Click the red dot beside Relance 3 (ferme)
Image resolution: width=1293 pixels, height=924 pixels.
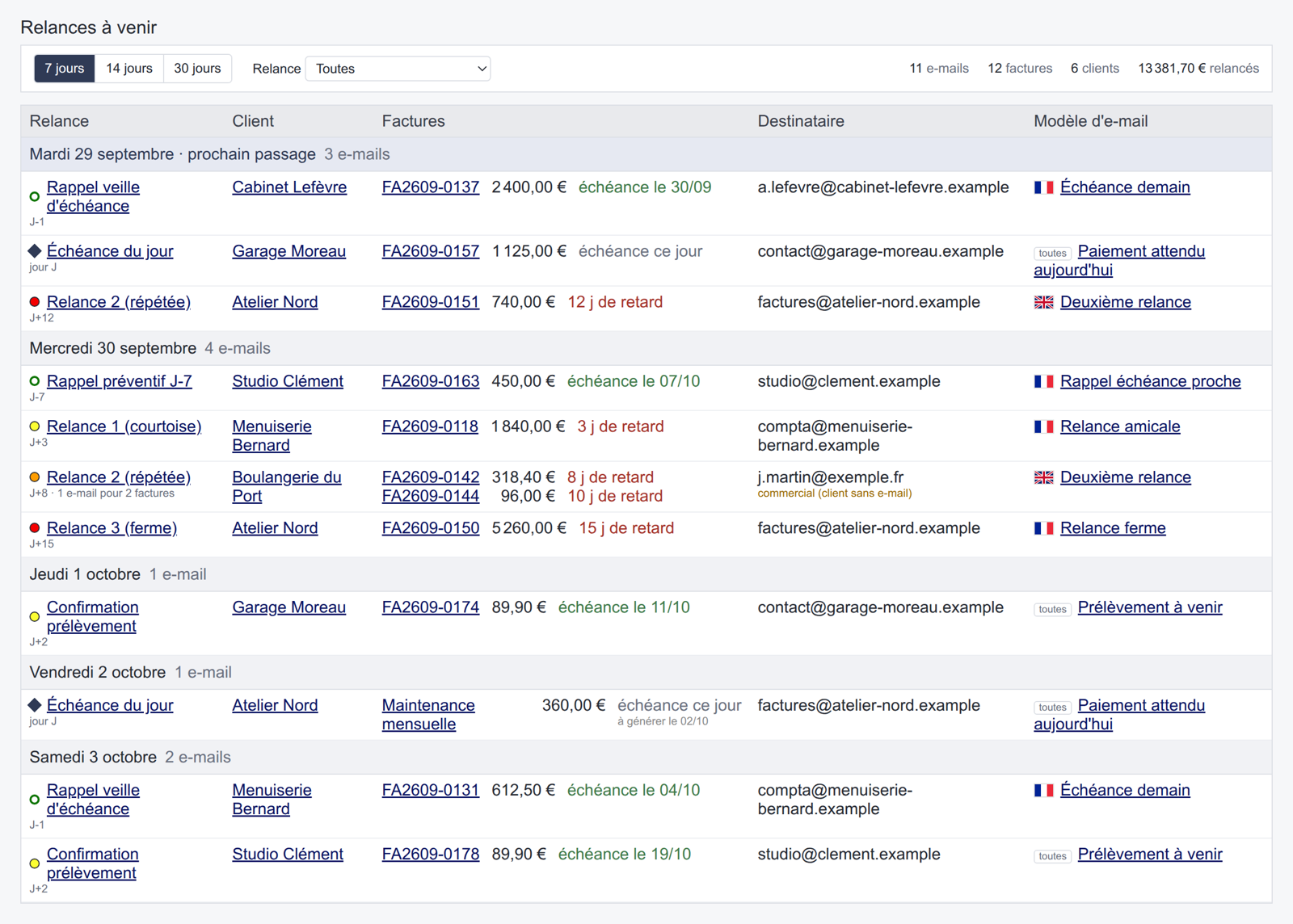(35, 528)
